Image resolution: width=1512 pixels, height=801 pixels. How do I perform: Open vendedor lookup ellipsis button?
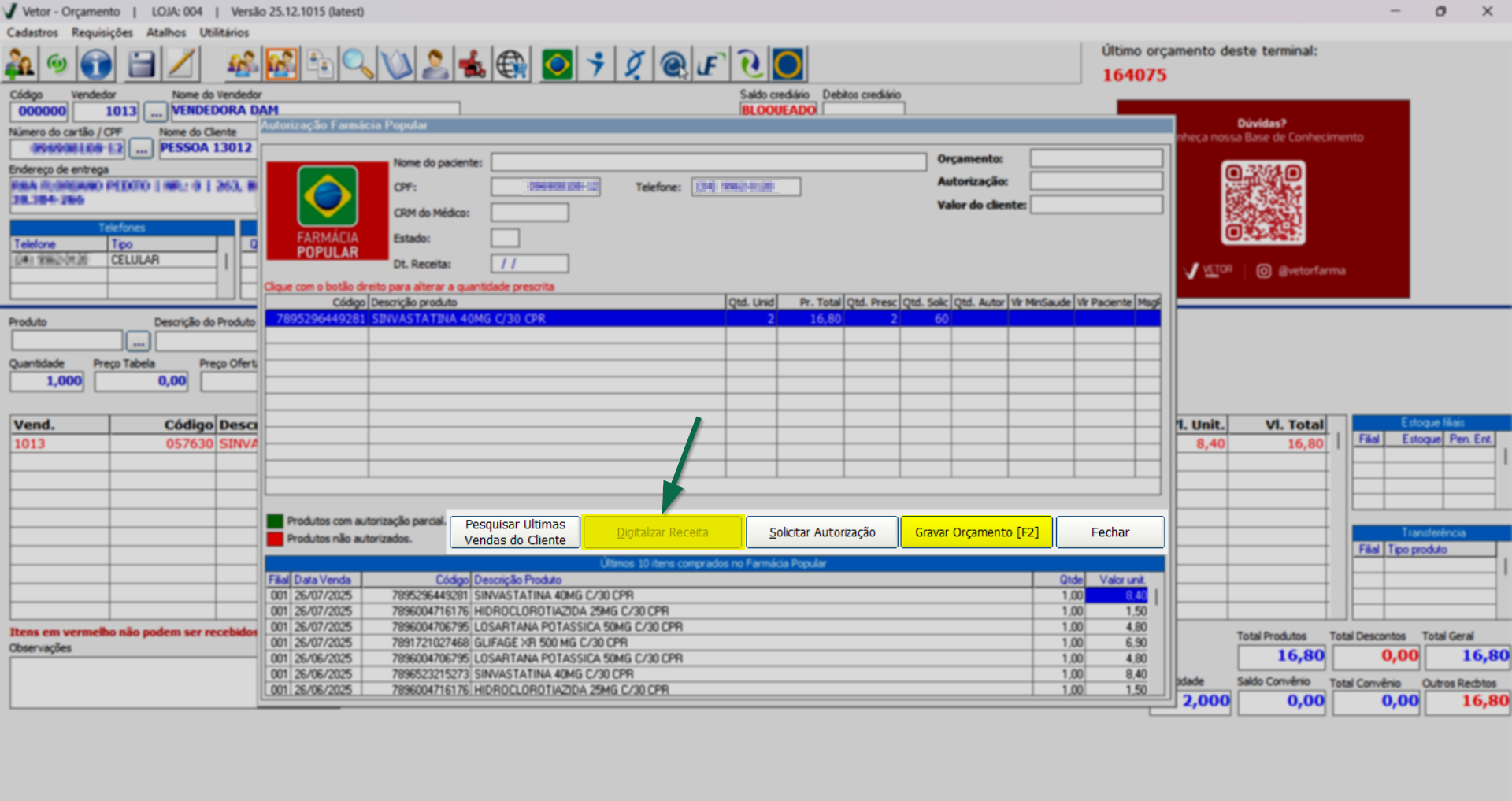click(x=156, y=112)
